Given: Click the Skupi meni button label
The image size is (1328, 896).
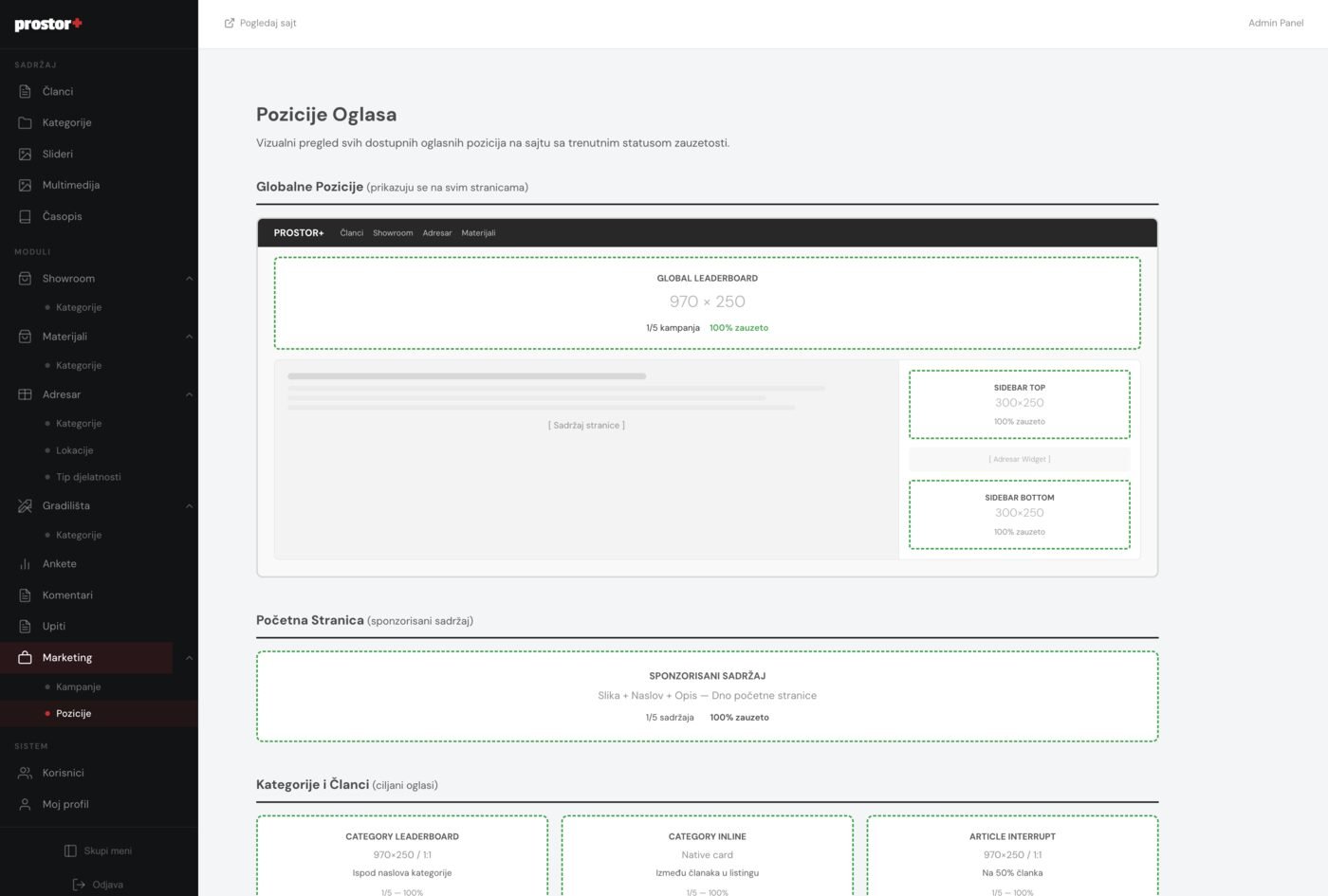Looking at the screenshot, I should (108, 850).
